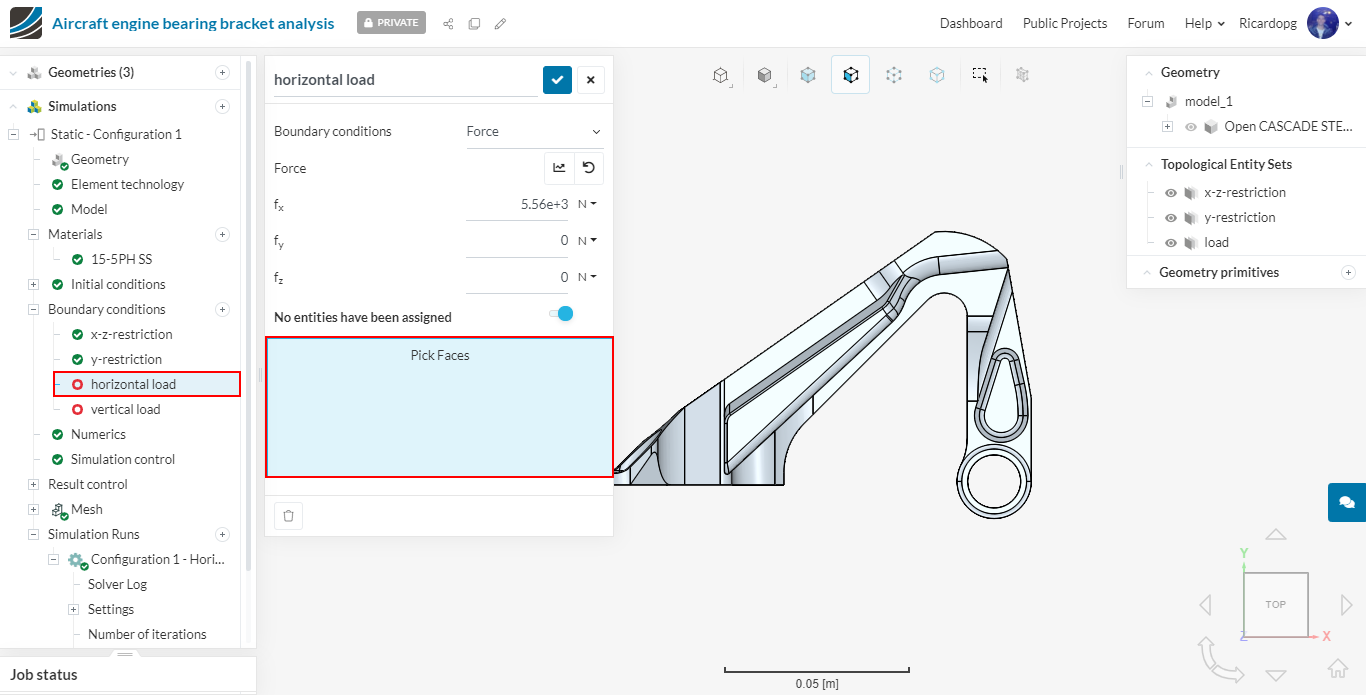Toggle visibility of load entity set

[x=1171, y=243]
